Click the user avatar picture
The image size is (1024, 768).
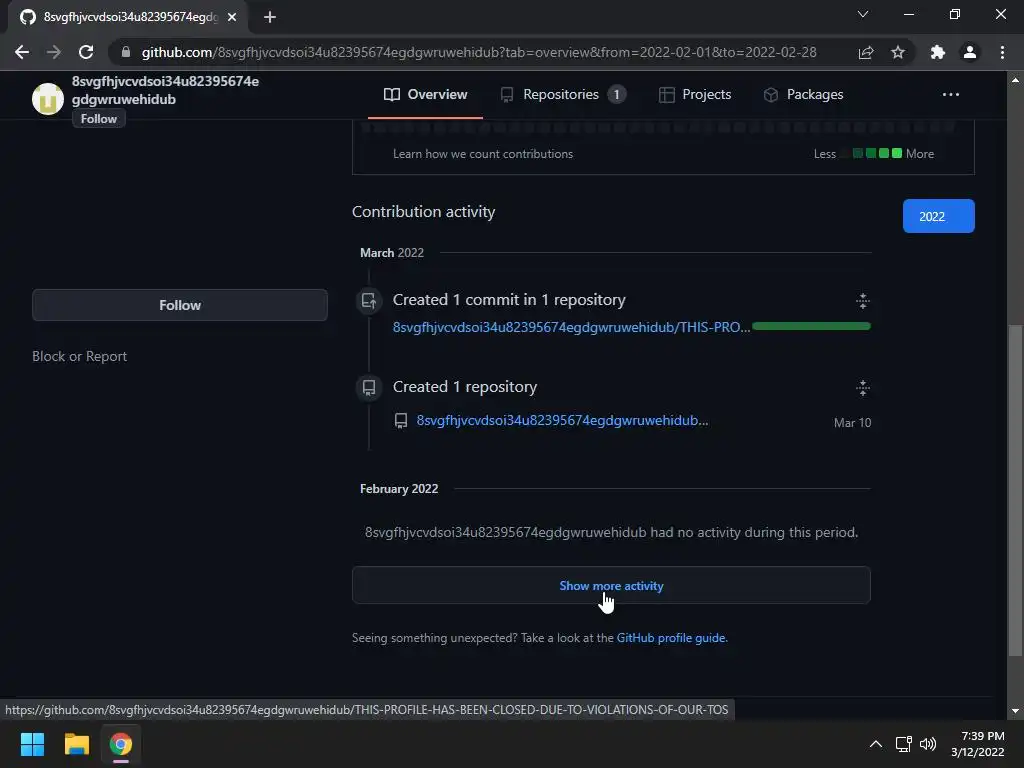(48, 99)
